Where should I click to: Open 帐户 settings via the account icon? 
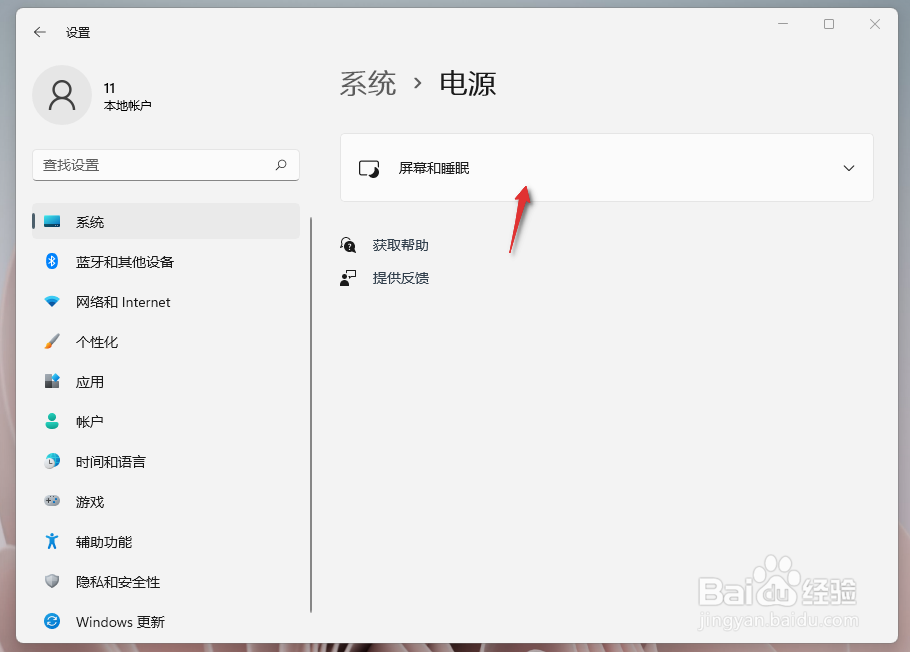(51, 421)
